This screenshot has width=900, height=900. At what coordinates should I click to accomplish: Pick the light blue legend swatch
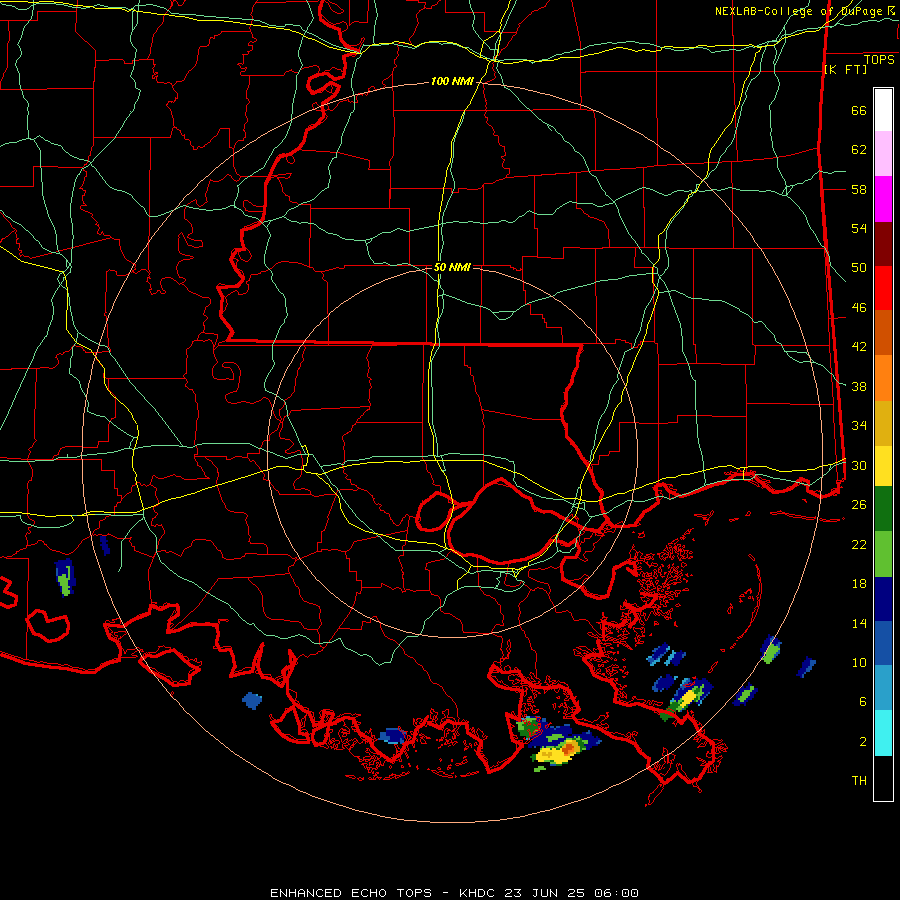[x=883, y=688]
